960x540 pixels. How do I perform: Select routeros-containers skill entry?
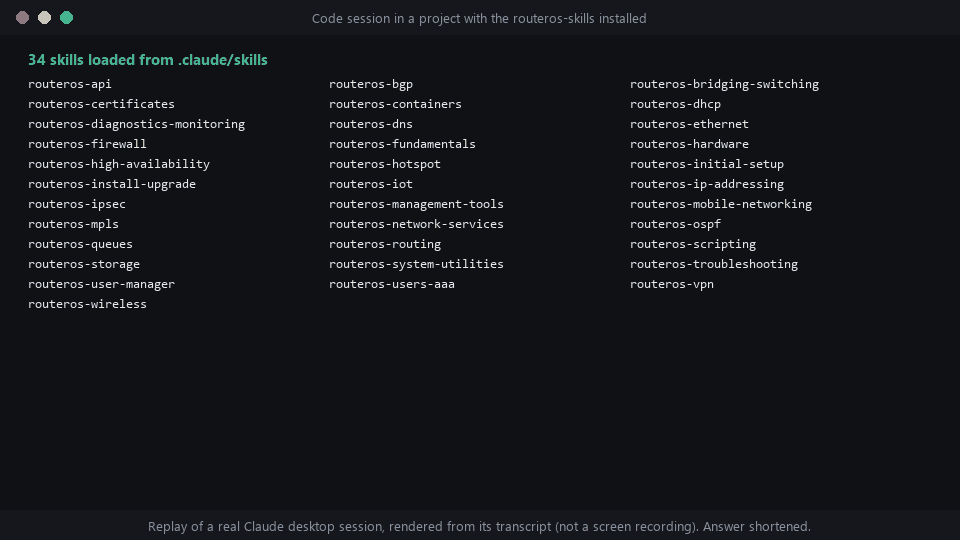(396, 104)
